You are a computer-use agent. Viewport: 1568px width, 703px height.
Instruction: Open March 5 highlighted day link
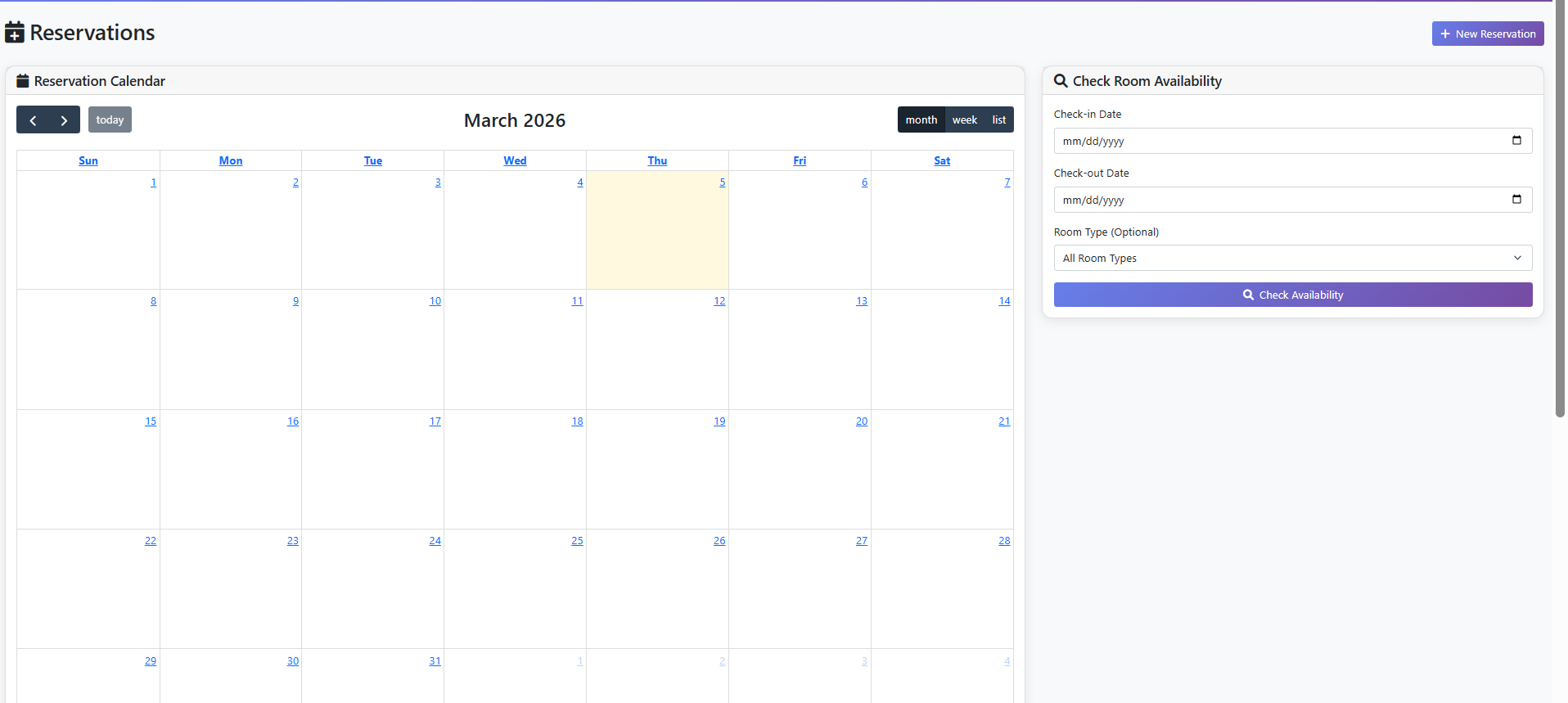point(722,183)
